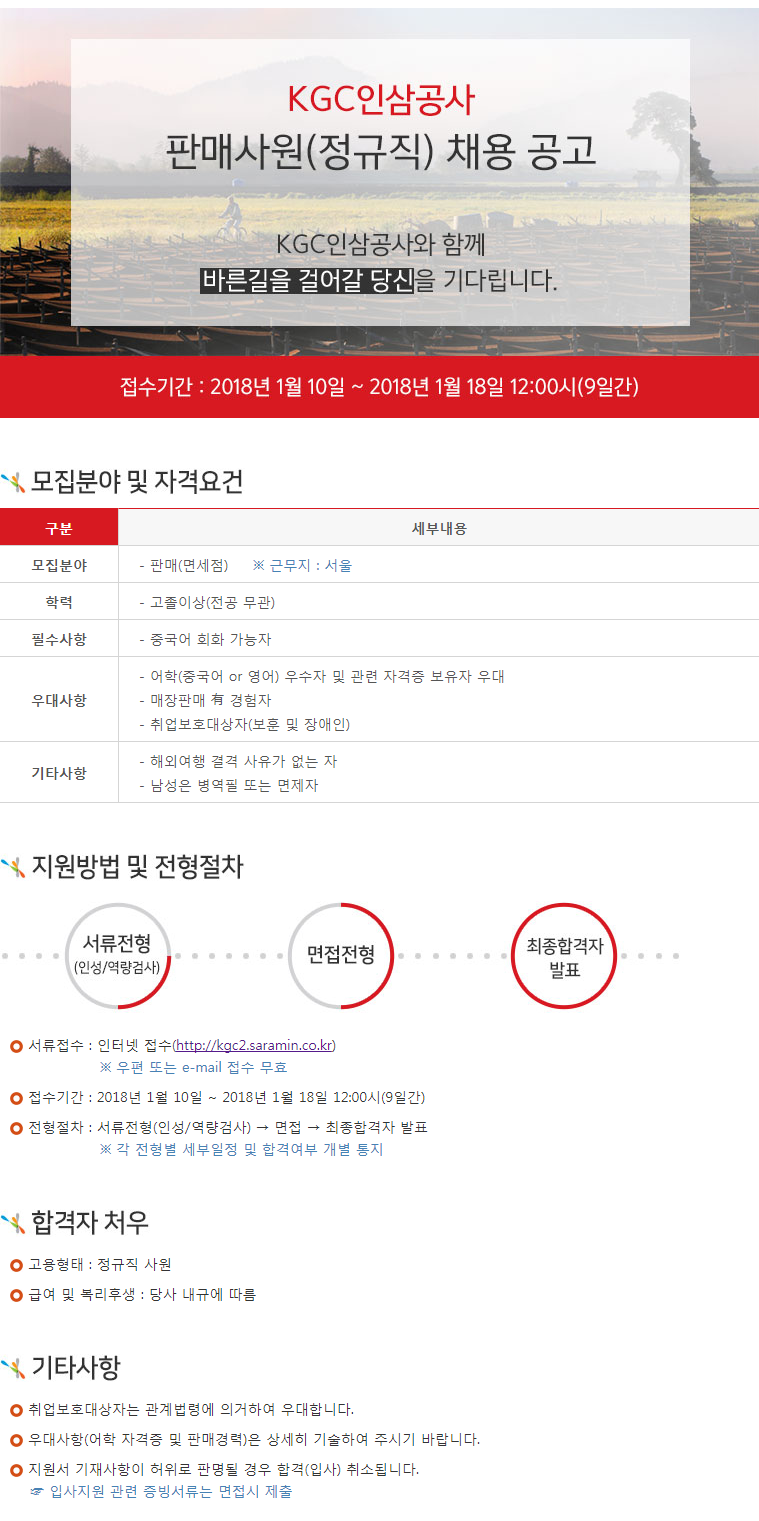
Task: Click bullet icon next to 급여 및 복리후생
Action: [16, 1295]
